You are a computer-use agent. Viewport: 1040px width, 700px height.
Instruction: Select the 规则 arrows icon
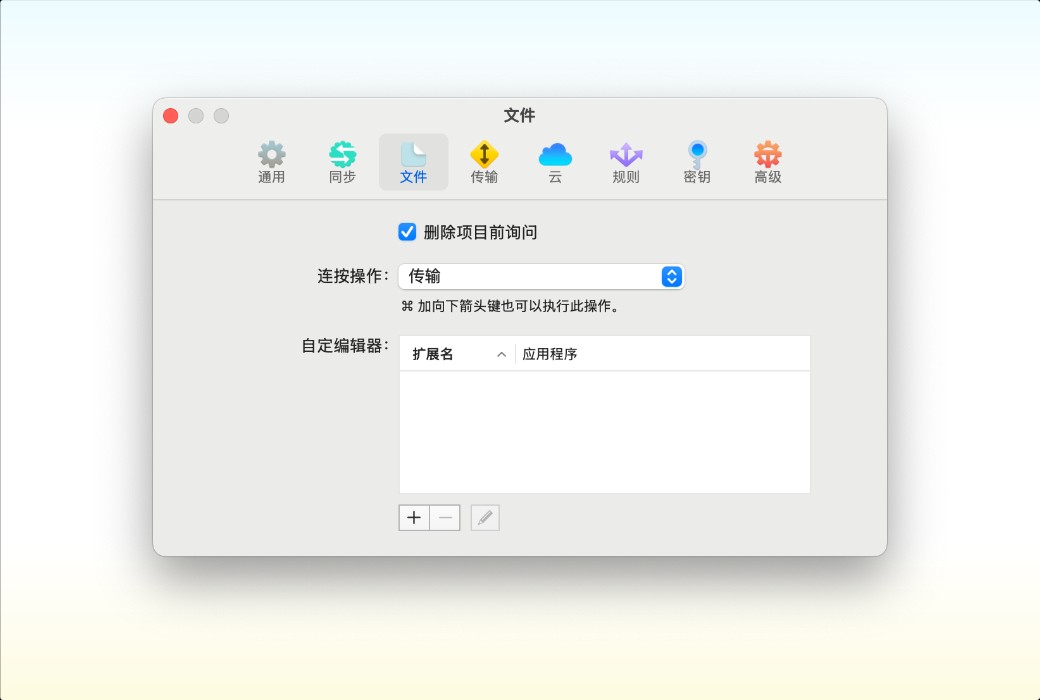click(624, 160)
